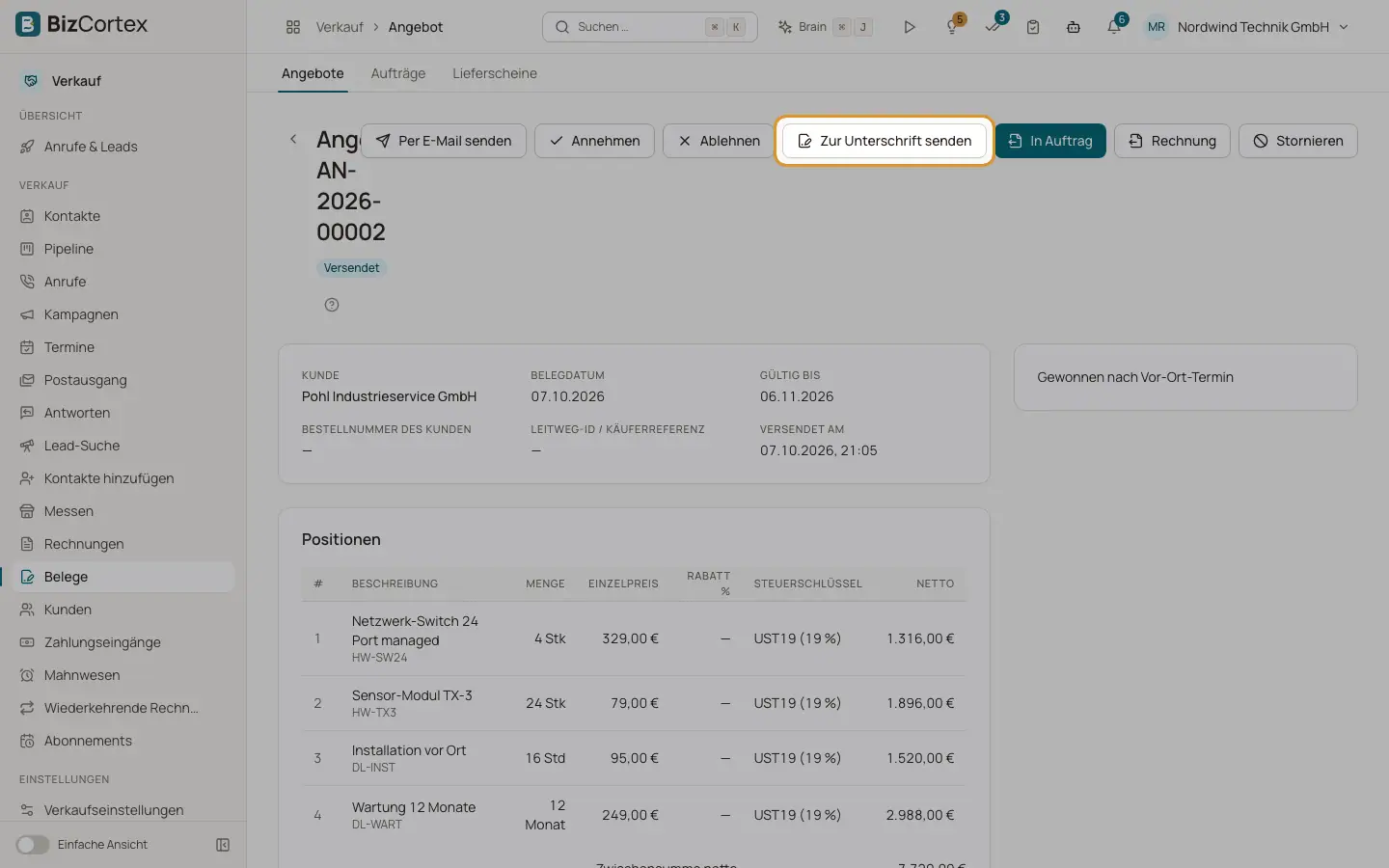Click the Verkauf breadcrumb link

pos(340,27)
